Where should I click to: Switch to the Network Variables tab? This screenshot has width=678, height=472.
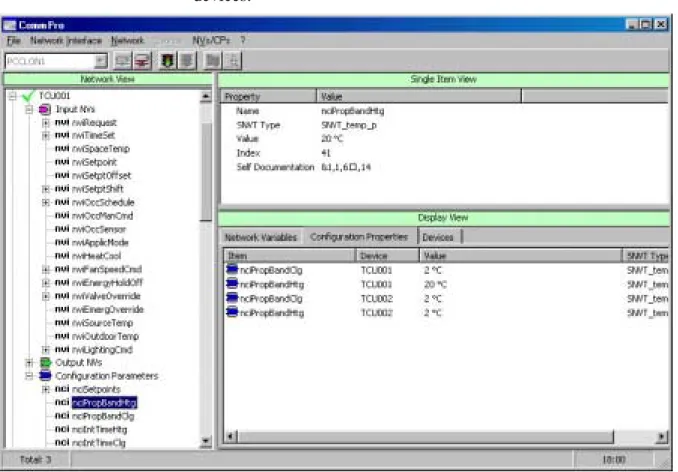(x=261, y=237)
